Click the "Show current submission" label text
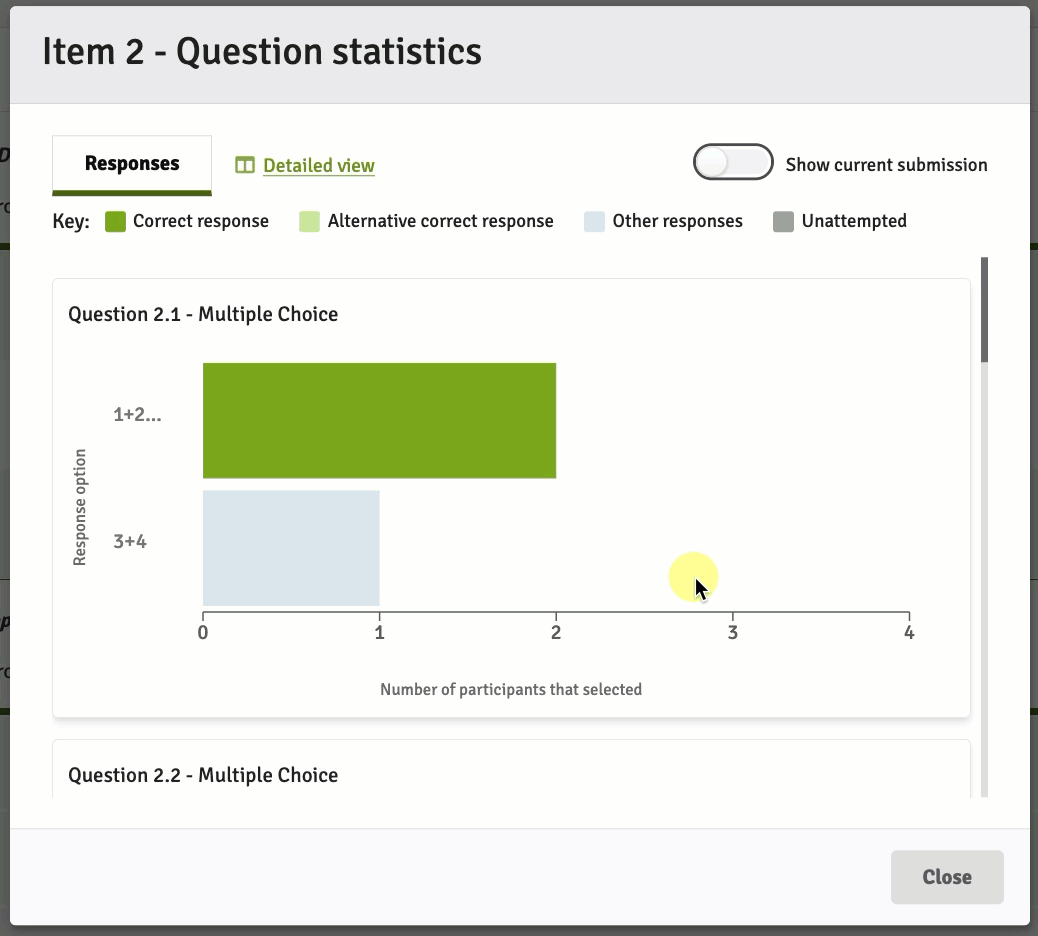This screenshot has width=1038, height=936. tap(886, 165)
